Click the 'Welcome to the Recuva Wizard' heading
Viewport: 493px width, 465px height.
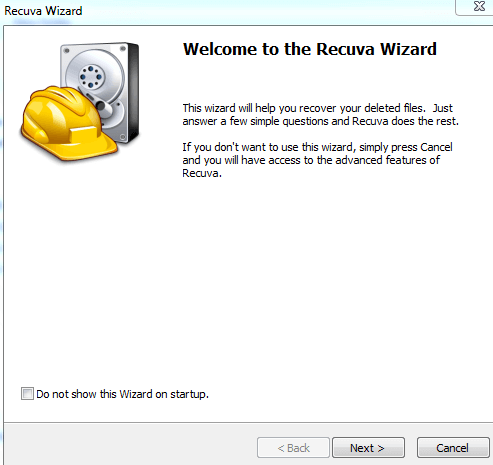pos(310,49)
